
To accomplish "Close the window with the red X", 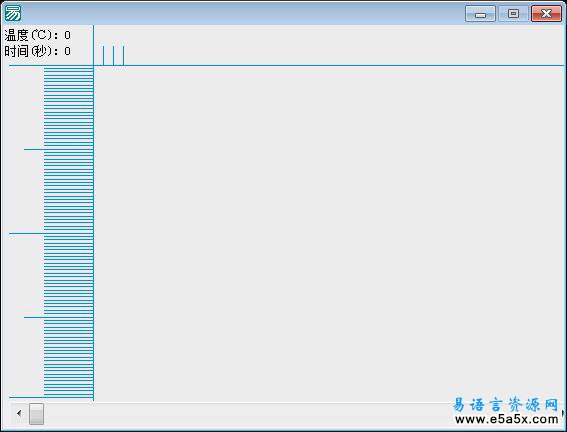I will (546, 14).
